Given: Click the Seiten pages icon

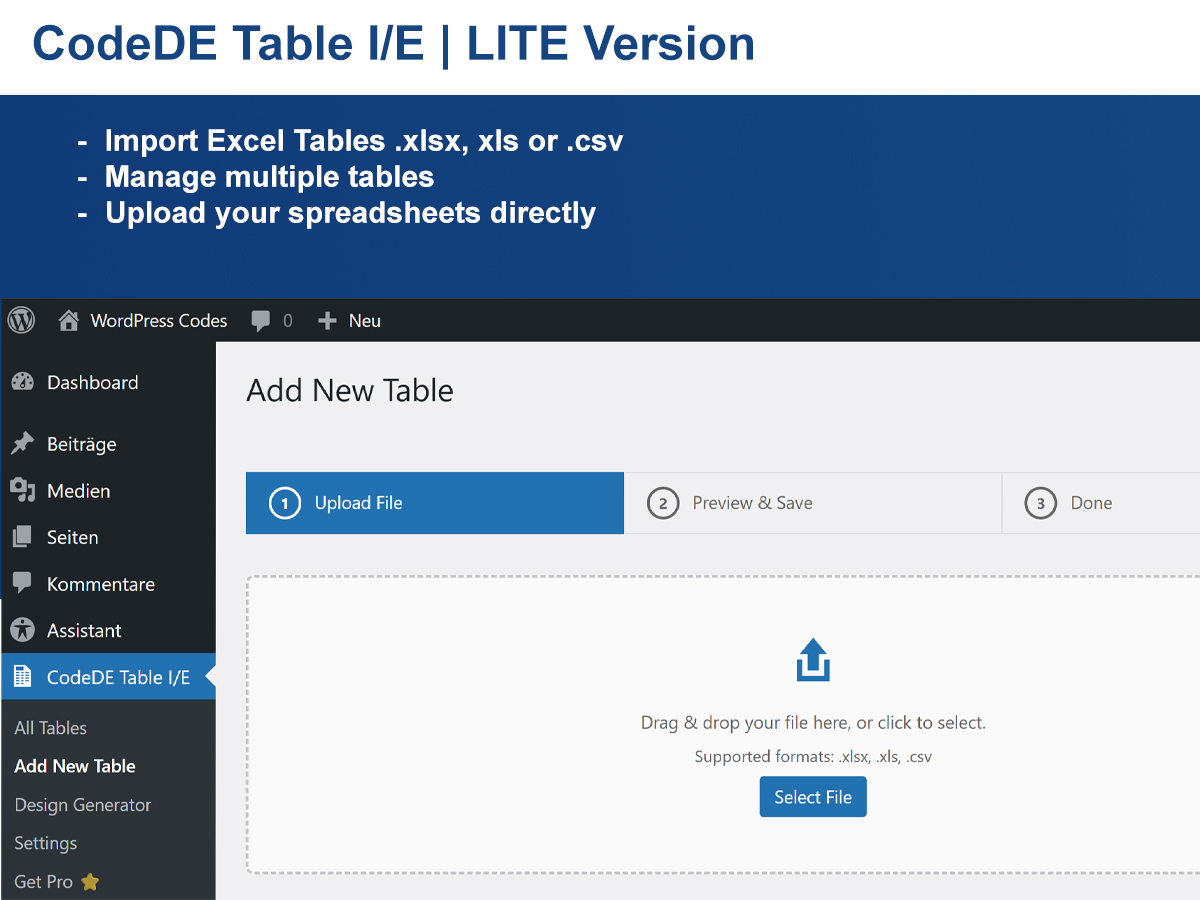Looking at the screenshot, I should (22, 537).
